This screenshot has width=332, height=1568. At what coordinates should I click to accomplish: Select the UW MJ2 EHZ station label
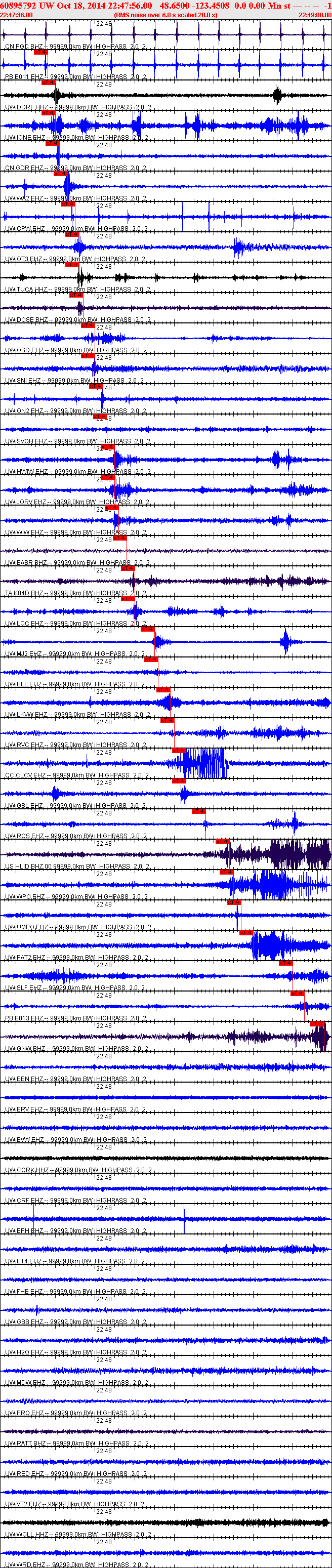tap(74, 654)
